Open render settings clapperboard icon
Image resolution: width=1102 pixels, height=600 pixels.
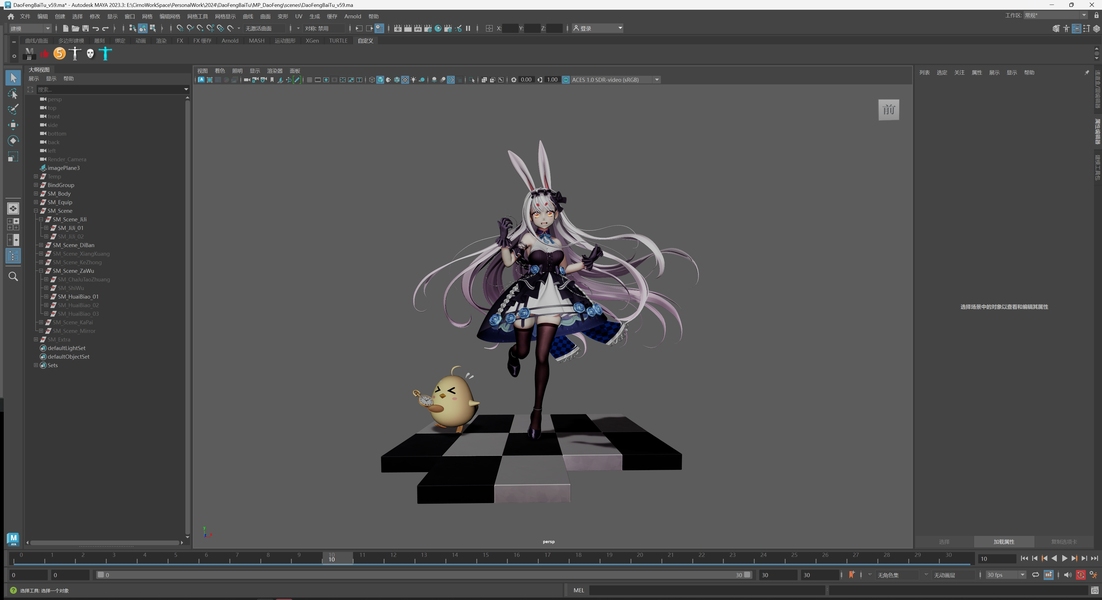(427, 28)
